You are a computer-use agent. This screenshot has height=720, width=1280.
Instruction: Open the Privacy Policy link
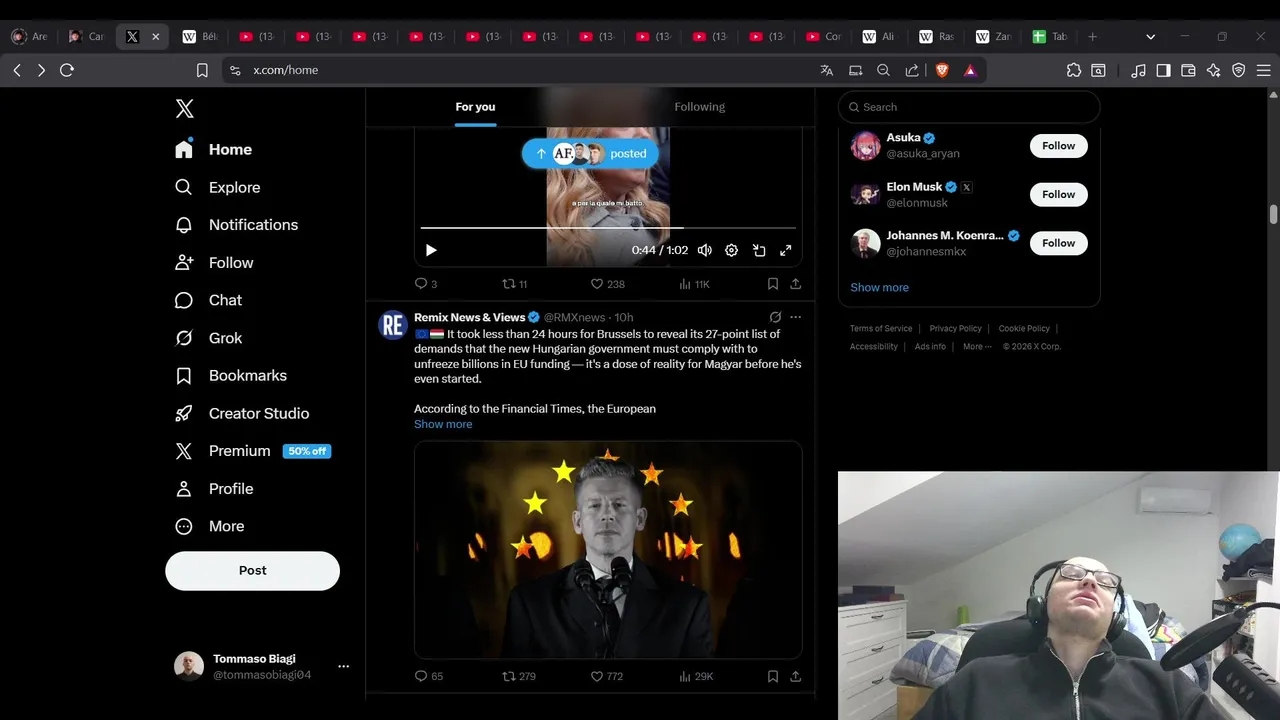[x=955, y=328]
